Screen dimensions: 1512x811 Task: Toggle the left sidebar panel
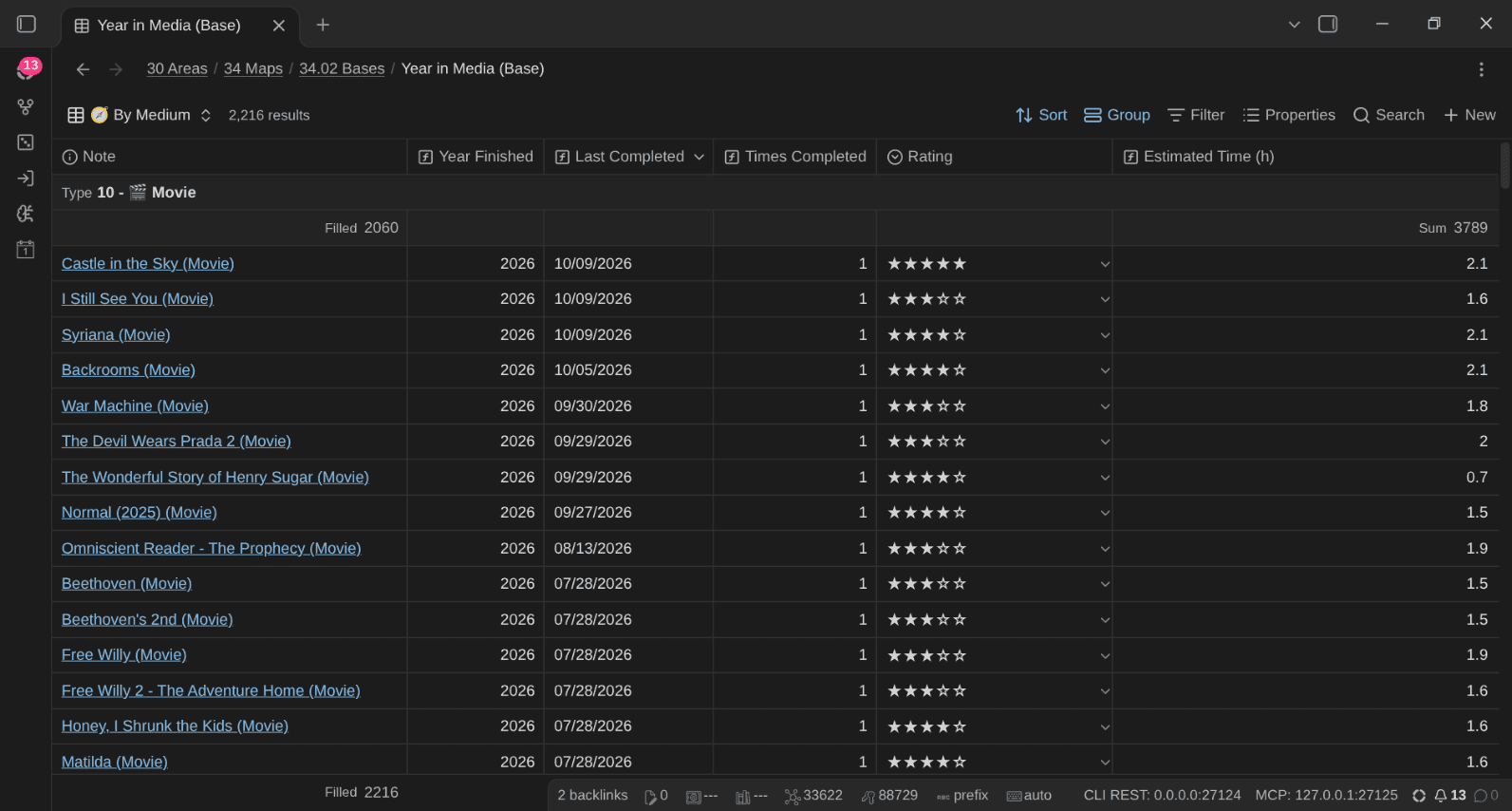pyautogui.click(x=27, y=25)
